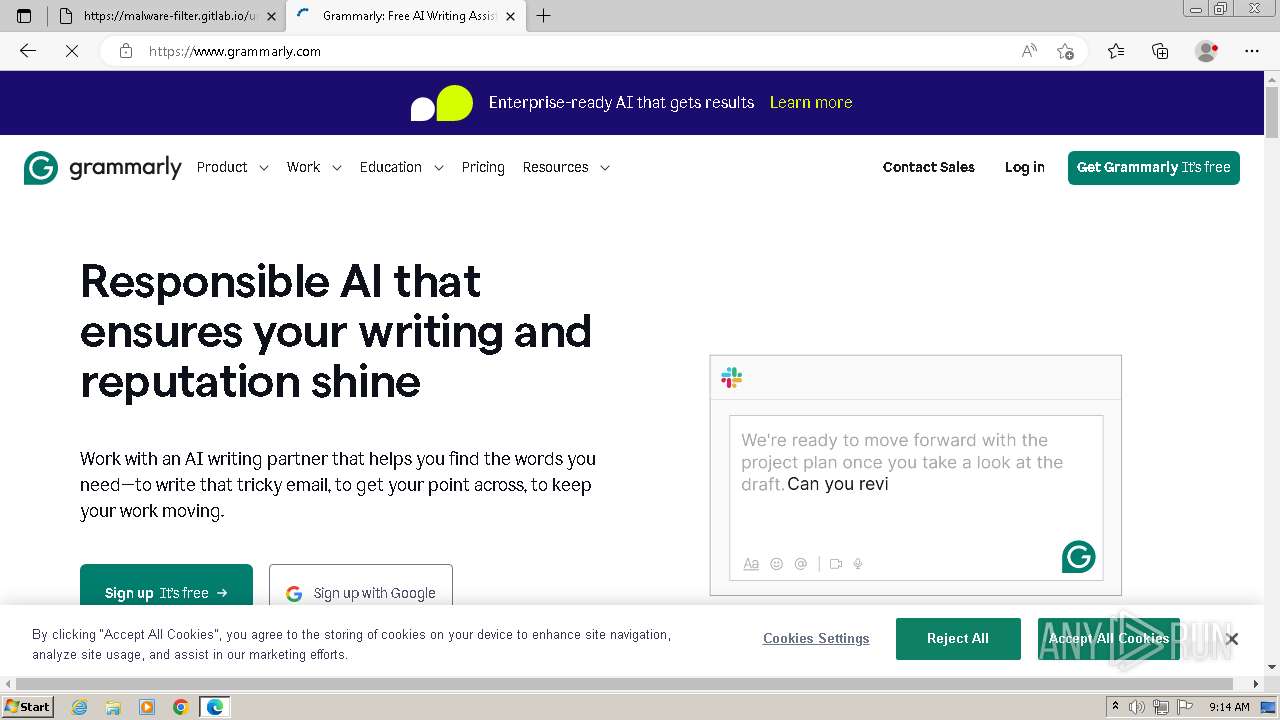This screenshot has width=1280, height=720.
Task: Open a new tab with plus
Action: click(543, 16)
